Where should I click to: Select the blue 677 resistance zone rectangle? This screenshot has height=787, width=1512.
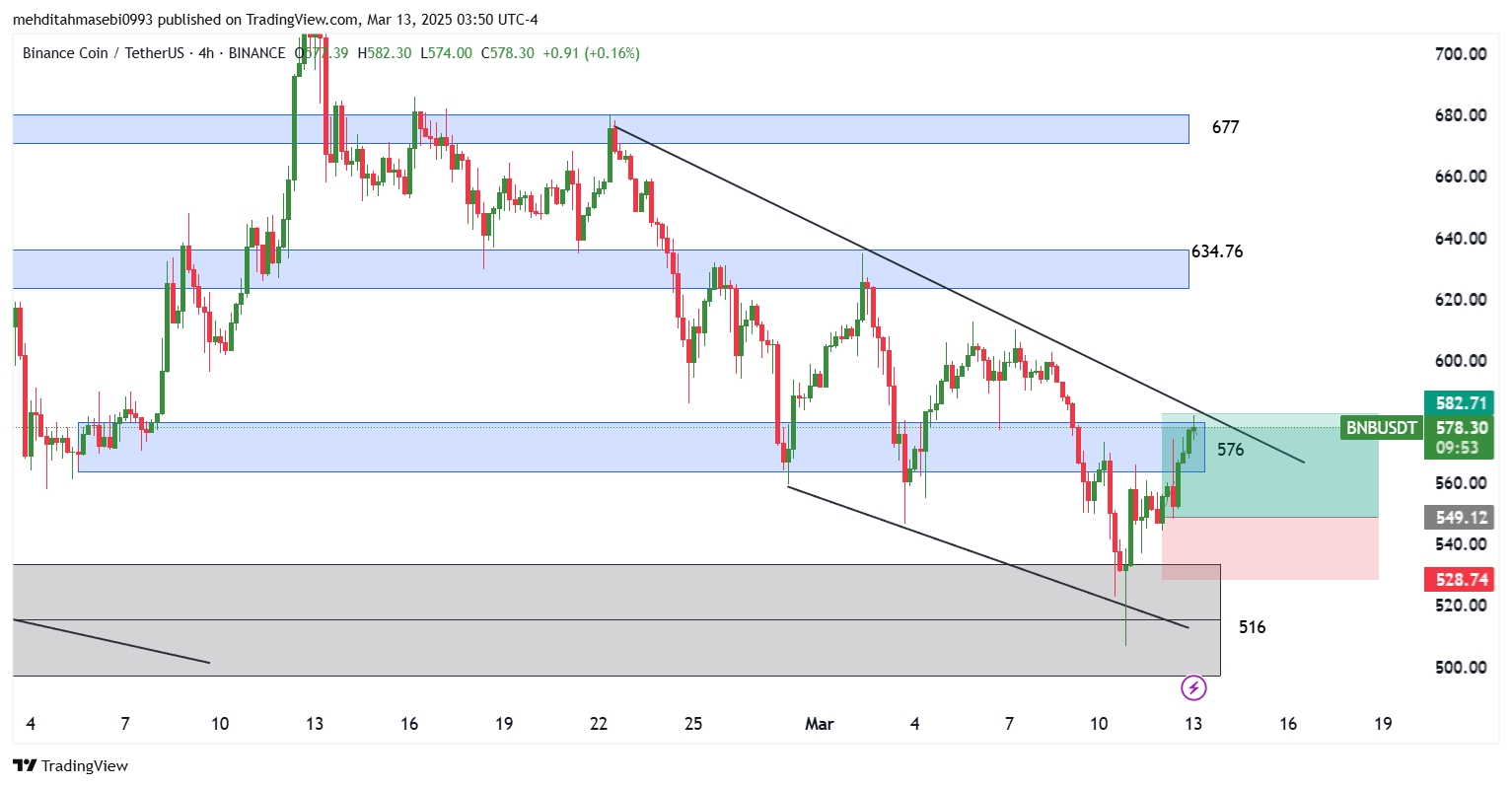coord(601,129)
